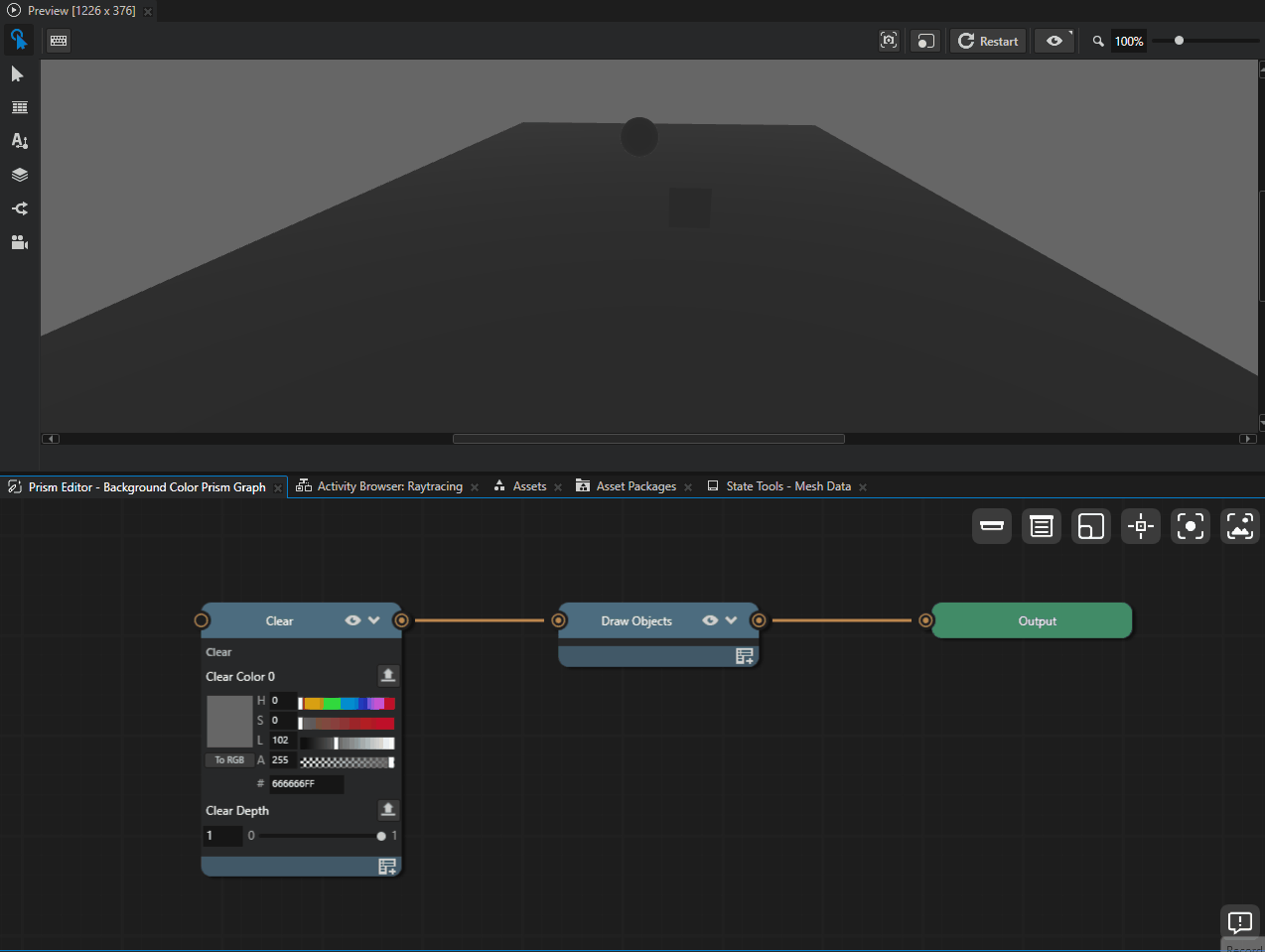This screenshot has height=952, width=1265.
Task: Click the collapse nodes icon in graph toolbar
Action: coord(992,526)
